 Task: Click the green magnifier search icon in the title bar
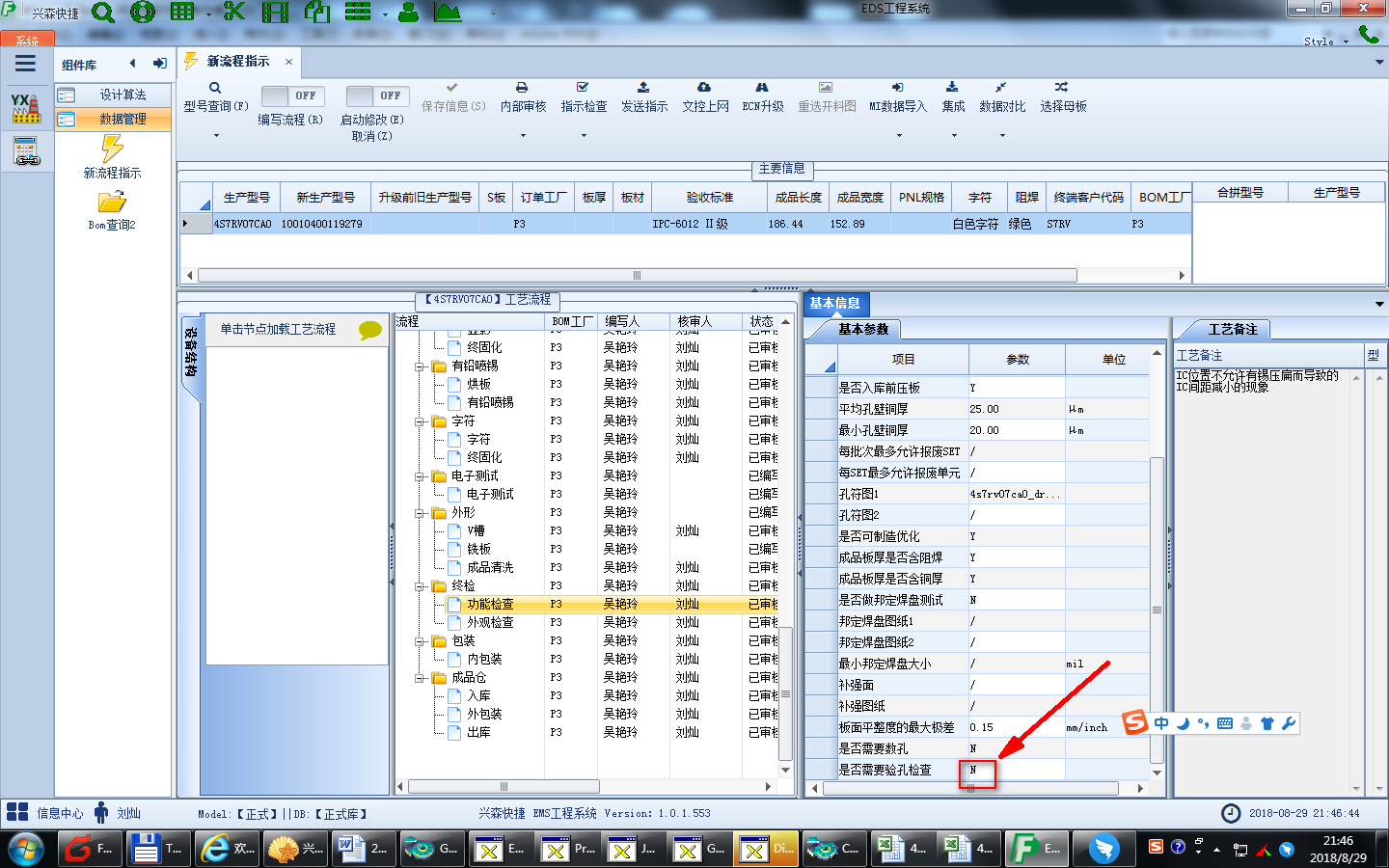(103, 13)
